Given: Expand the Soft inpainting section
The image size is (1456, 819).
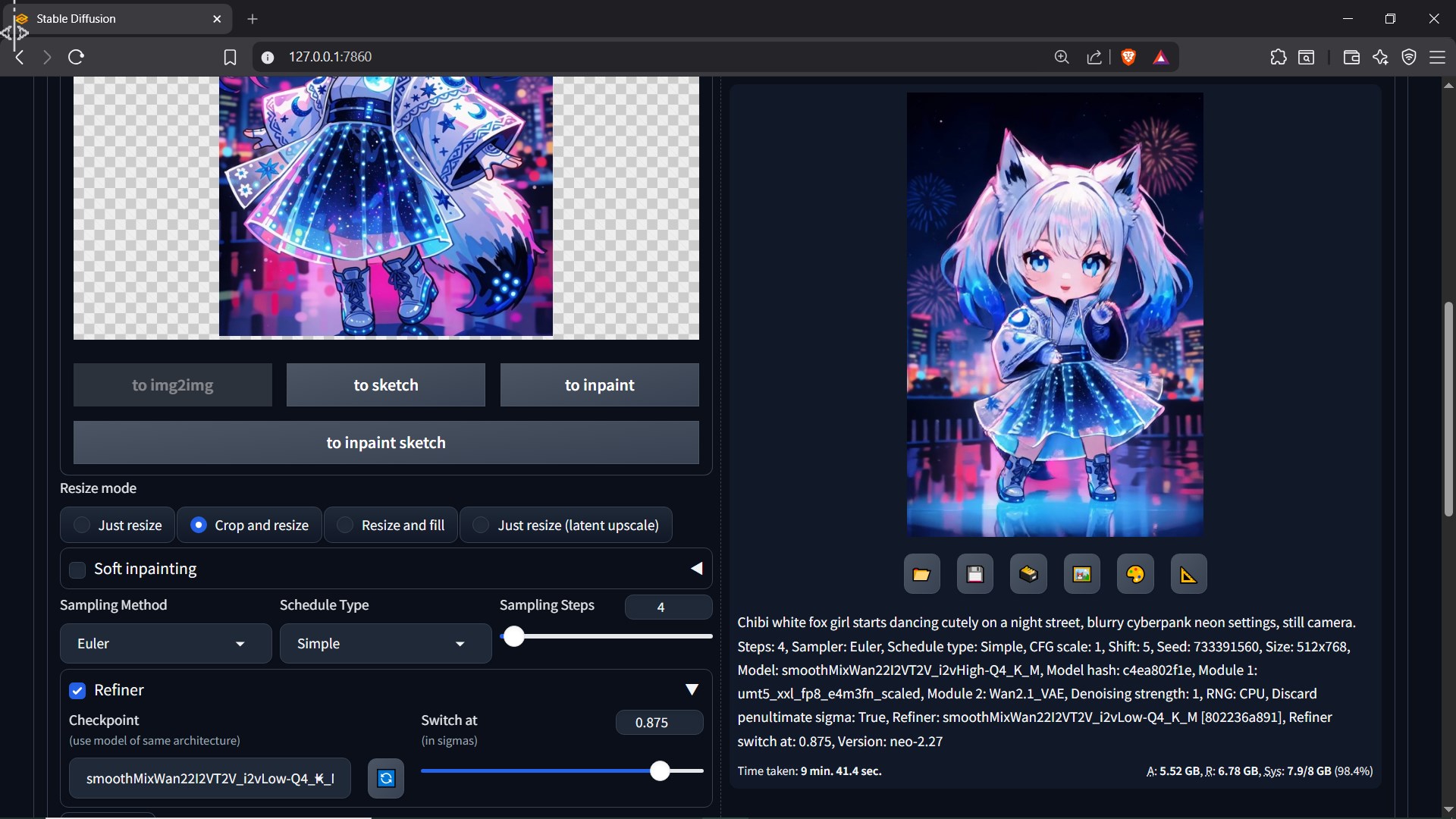Looking at the screenshot, I should [696, 569].
